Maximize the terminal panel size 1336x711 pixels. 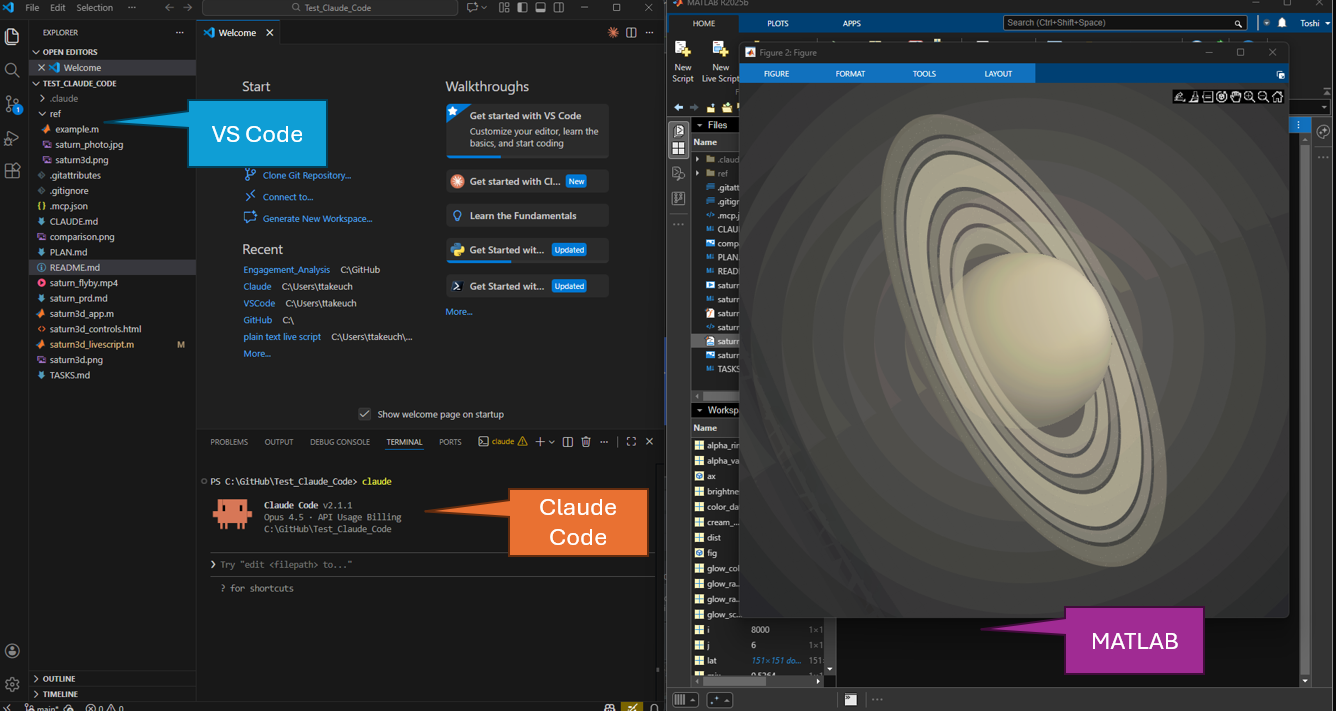[630, 441]
